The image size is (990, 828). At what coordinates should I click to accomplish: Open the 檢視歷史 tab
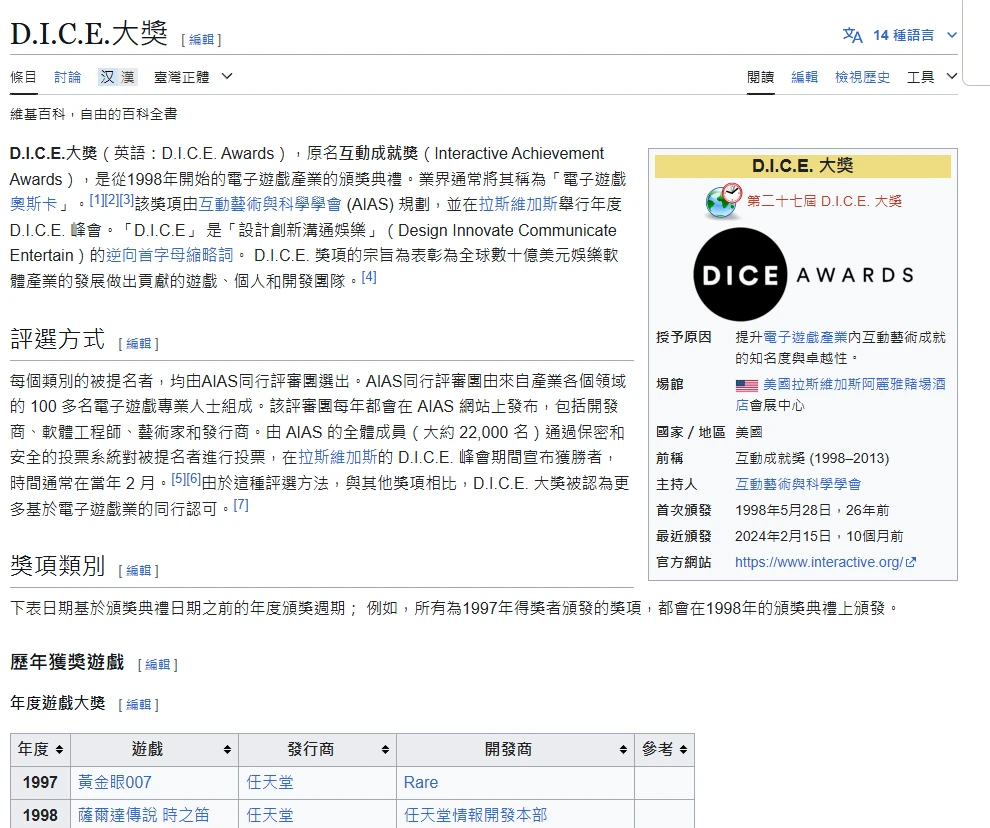pyautogui.click(x=862, y=77)
